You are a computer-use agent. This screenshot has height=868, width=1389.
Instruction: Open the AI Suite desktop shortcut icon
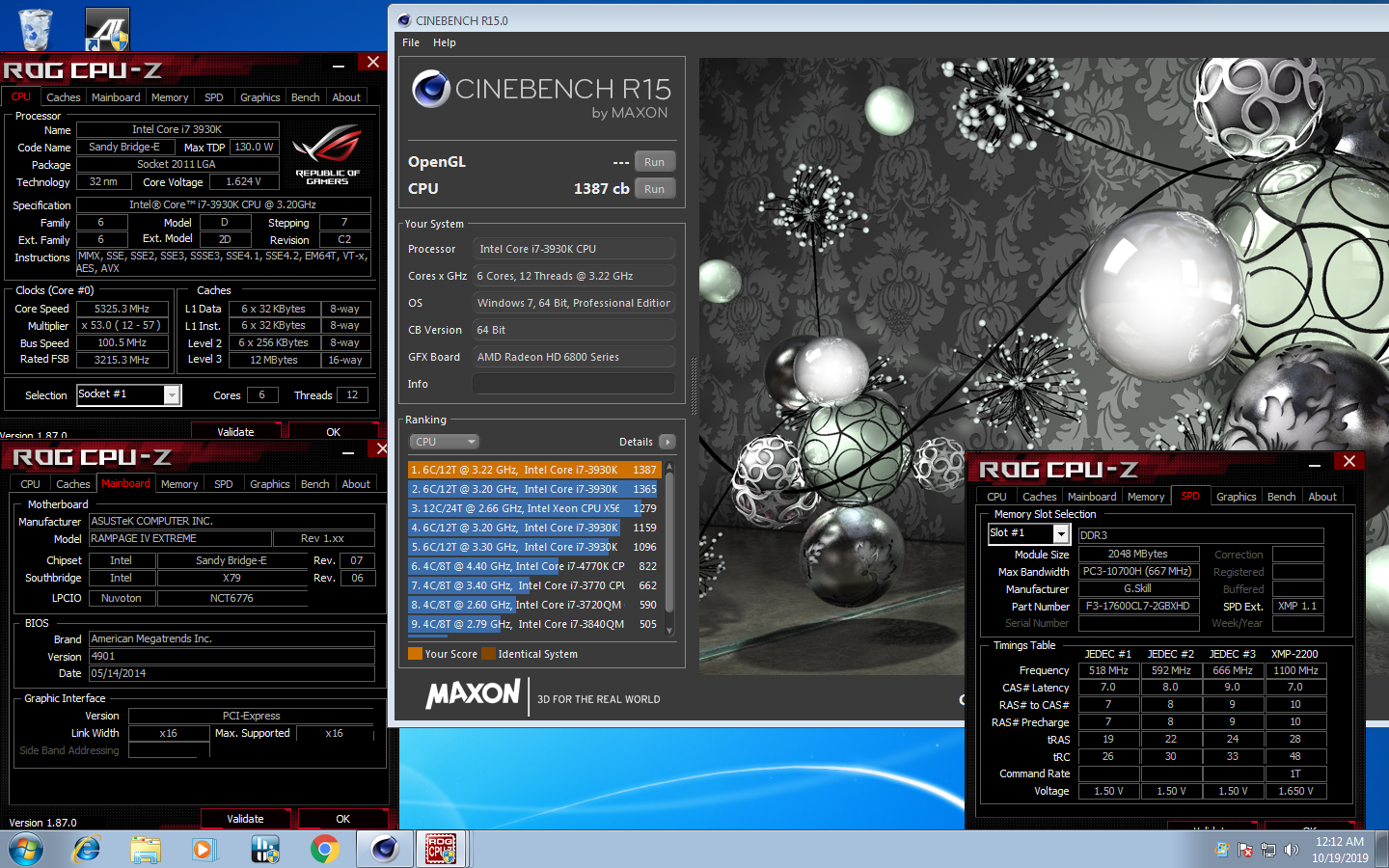click(x=107, y=29)
